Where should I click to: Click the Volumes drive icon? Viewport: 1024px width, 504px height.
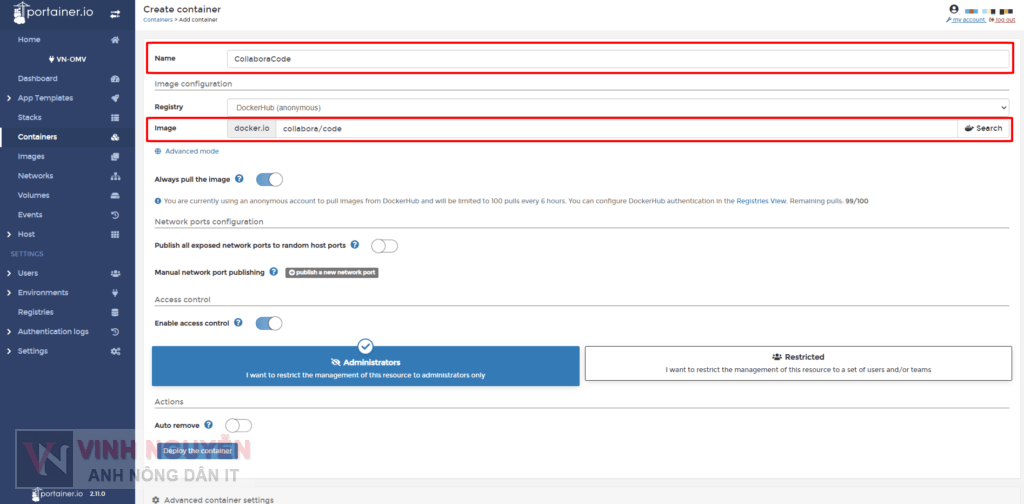click(115, 195)
